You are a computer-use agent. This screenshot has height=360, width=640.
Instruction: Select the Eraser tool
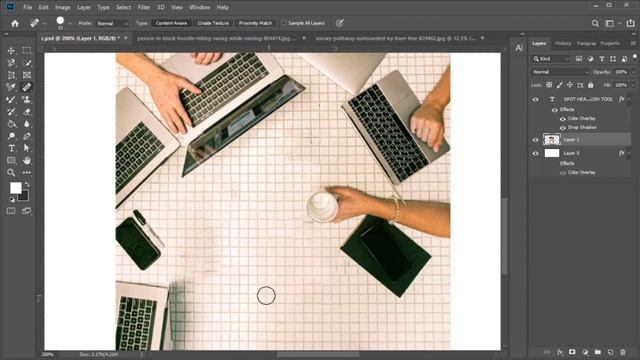click(27, 111)
